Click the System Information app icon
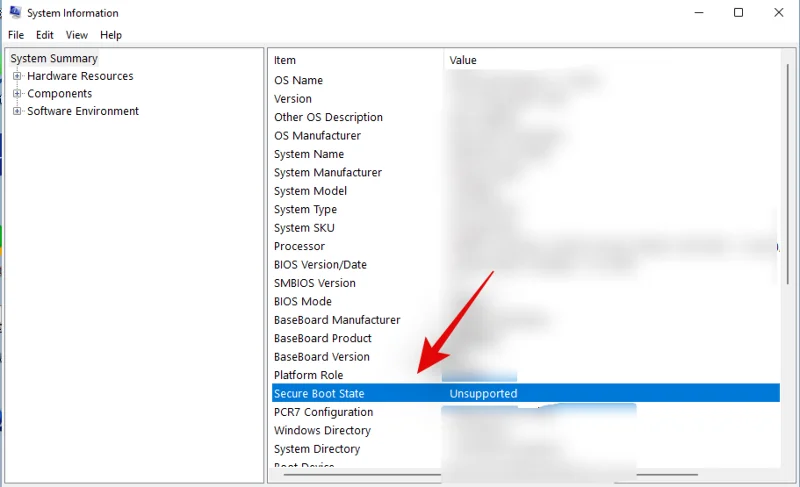This screenshot has height=487, width=800. (15, 12)
